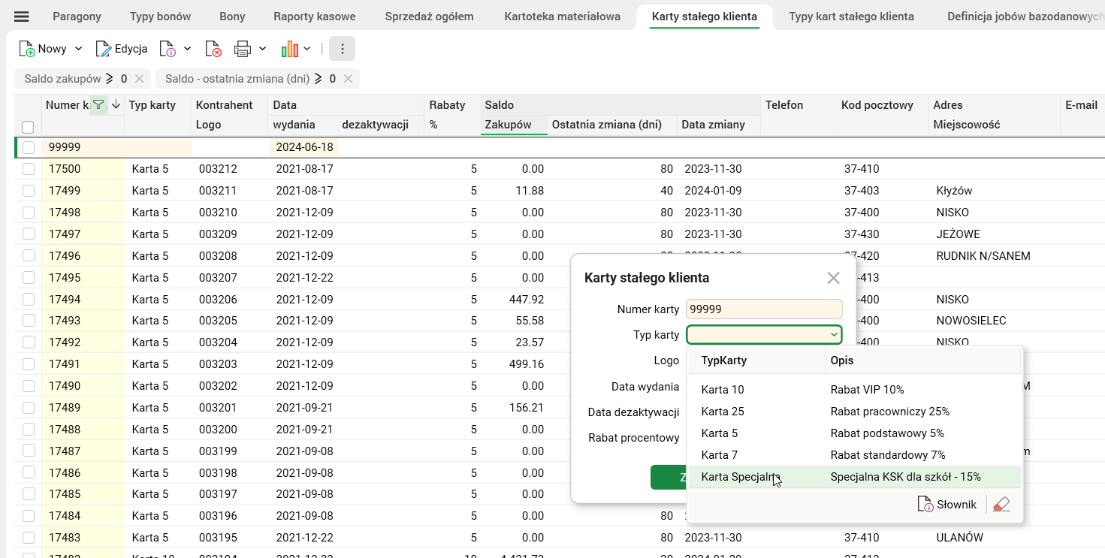The height and width of the screenshot is (558, 1105).
Task: Toggle the select-all checkbox in table header
Action: (x=28, y=127)
